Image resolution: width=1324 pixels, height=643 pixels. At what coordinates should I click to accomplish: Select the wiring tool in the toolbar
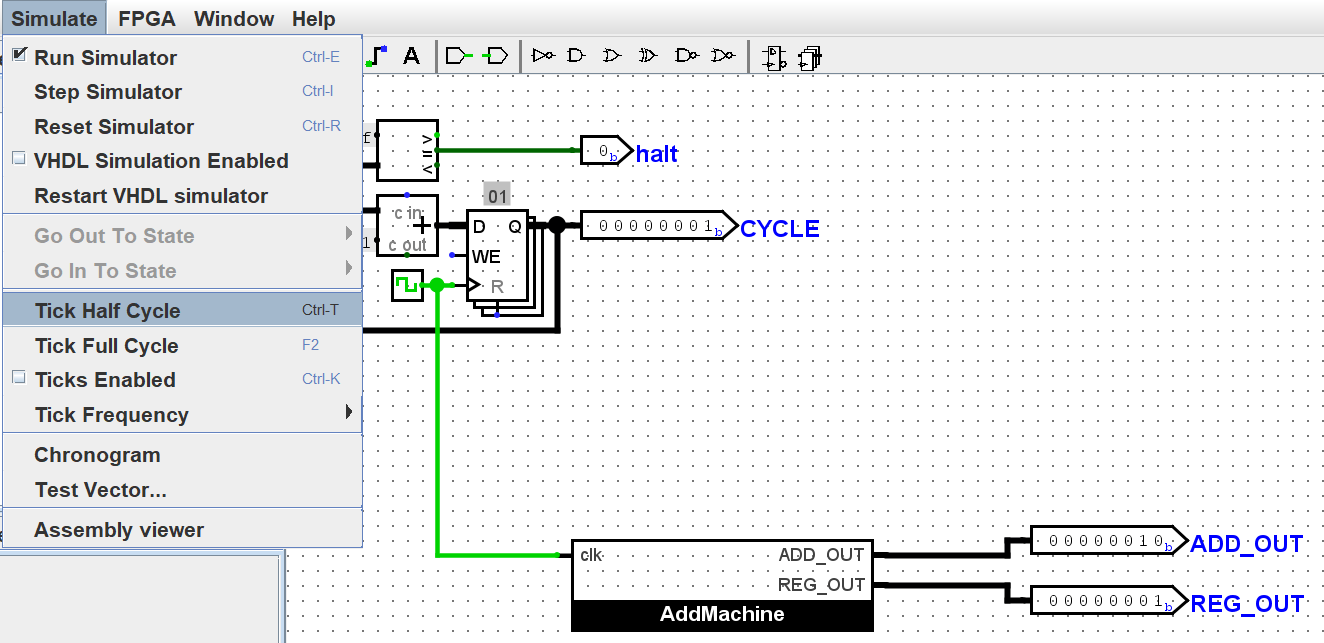point(377,56)
